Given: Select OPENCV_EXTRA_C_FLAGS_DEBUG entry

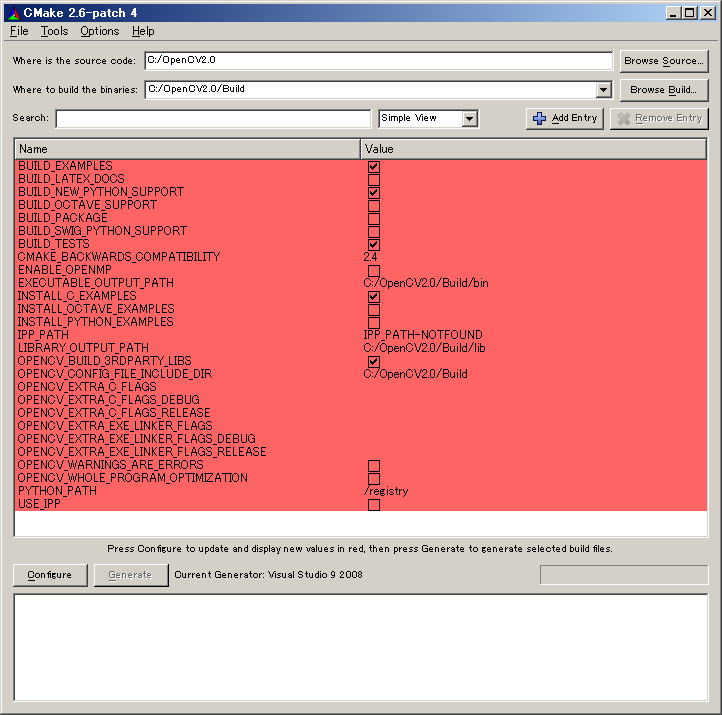Looking at the screenshot, I should point(109,400).
